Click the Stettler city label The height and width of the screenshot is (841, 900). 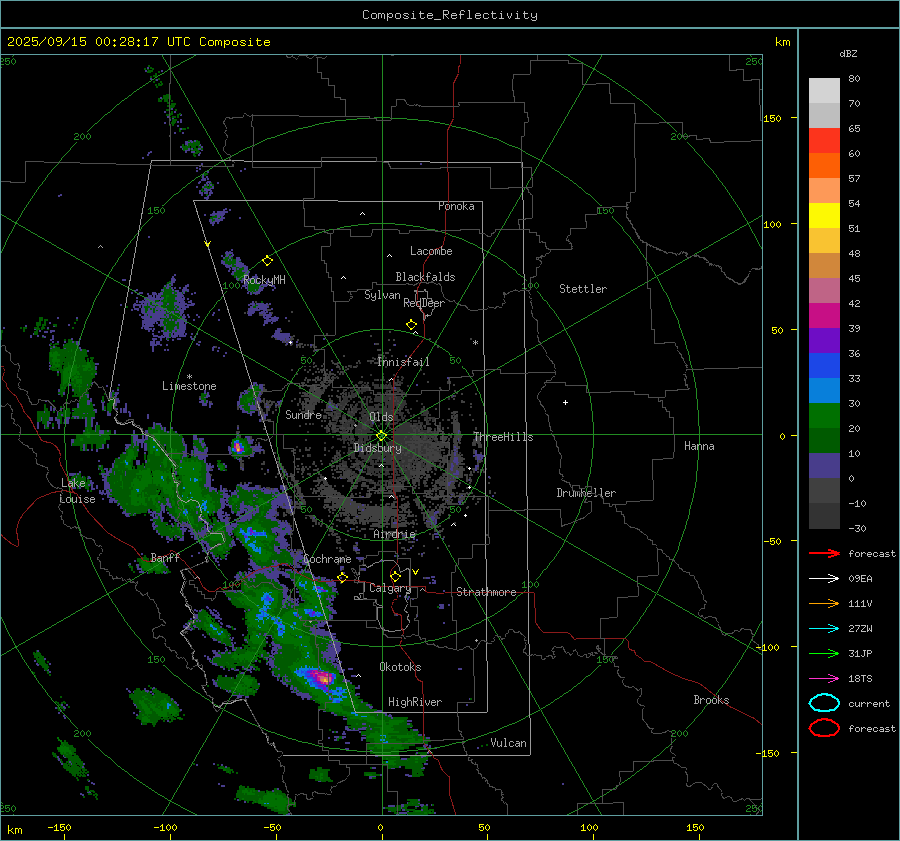(x=583, y=289)
